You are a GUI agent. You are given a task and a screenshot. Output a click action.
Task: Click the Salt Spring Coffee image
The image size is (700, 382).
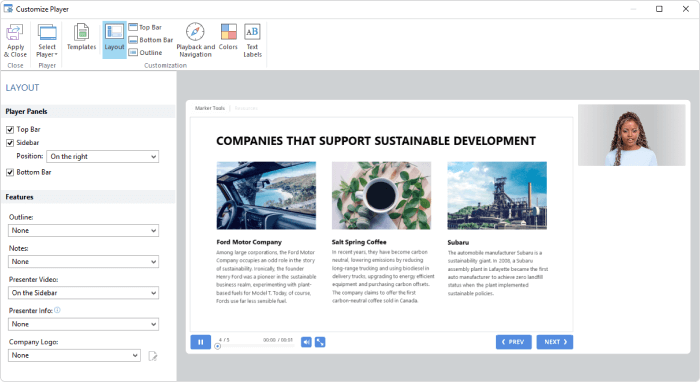[x=381, y=195]
